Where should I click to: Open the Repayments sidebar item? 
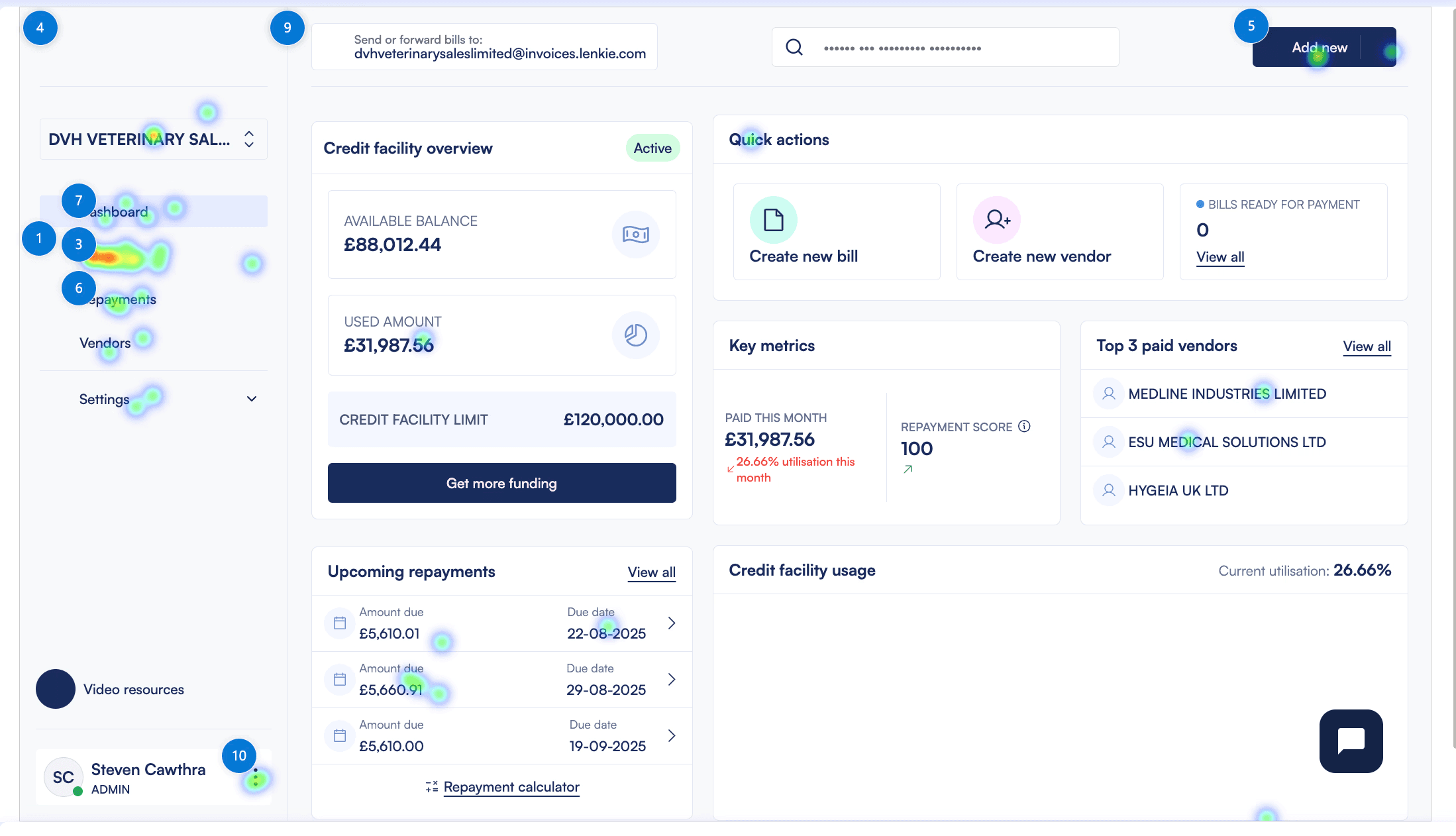(x=123, y=299)
